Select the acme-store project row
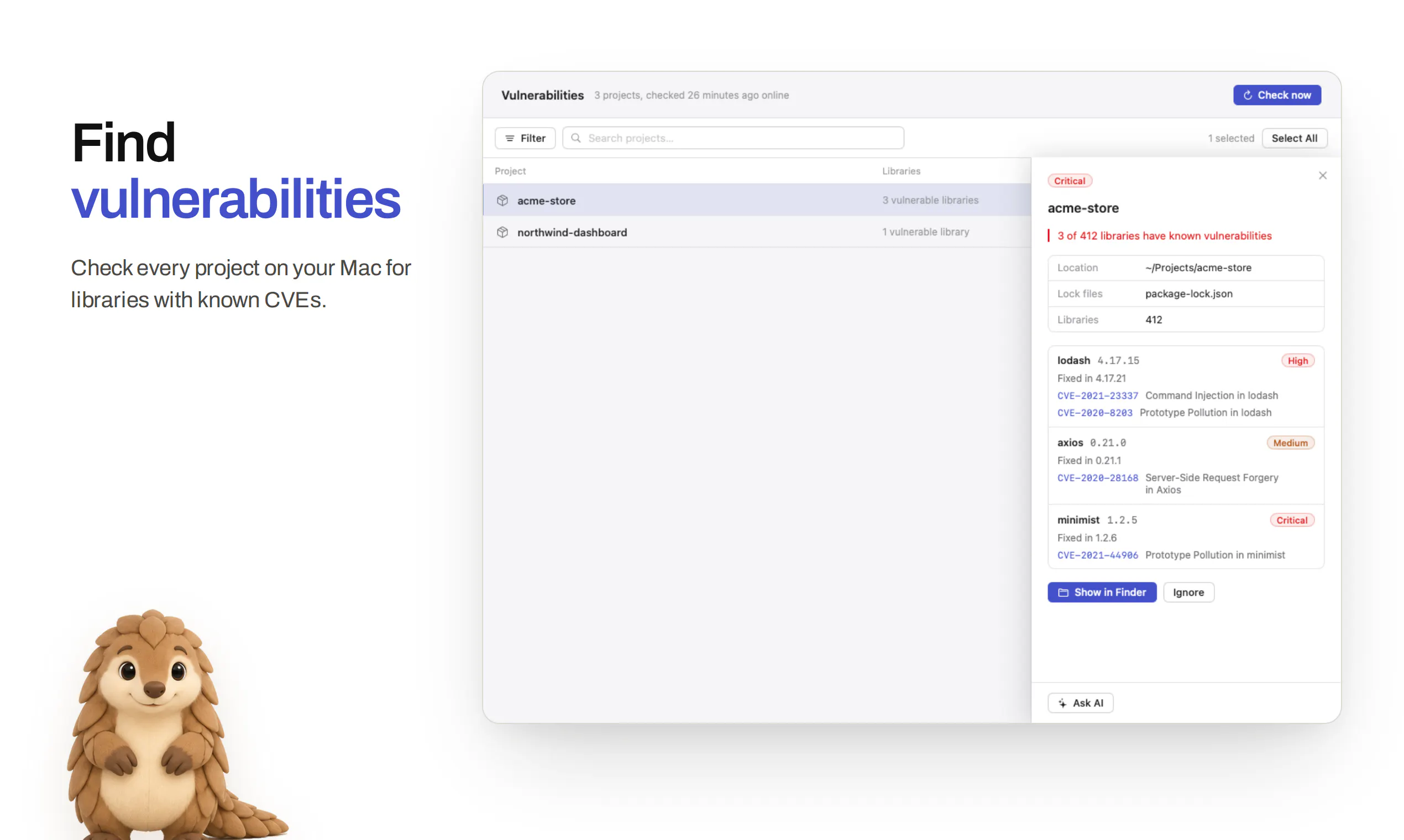 tap(756, 201)
